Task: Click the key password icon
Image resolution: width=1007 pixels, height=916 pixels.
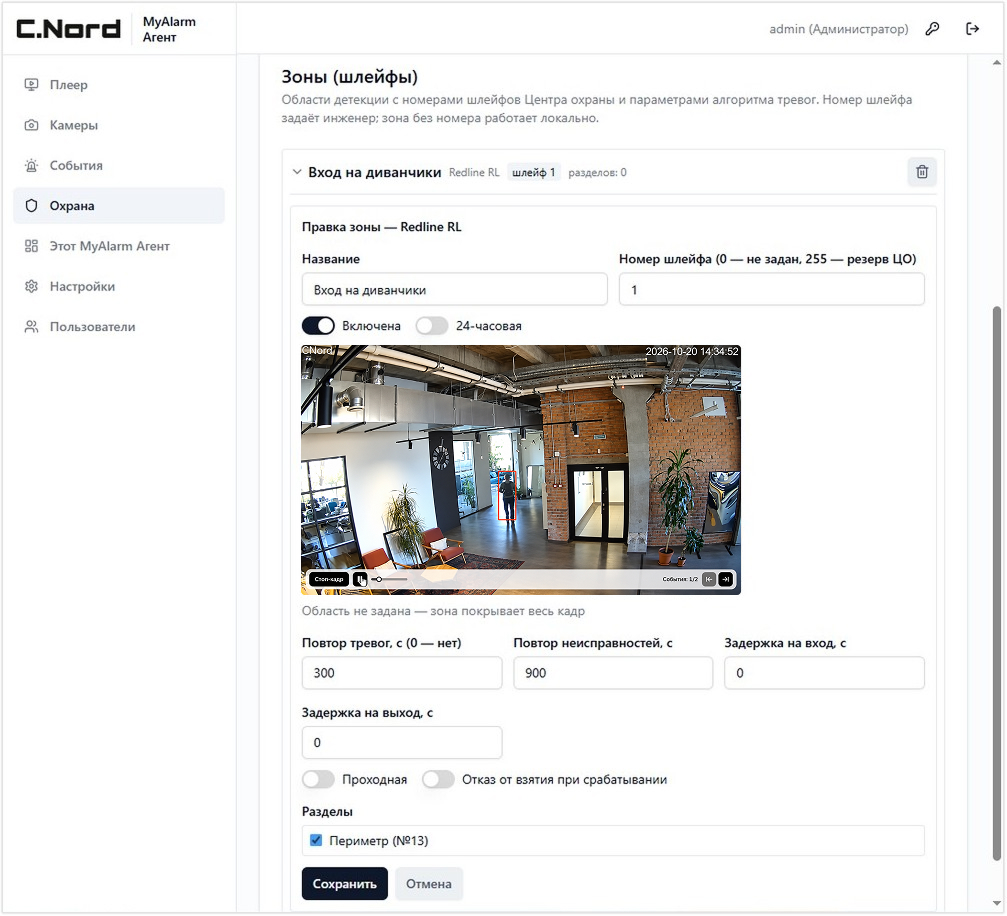Action: coord(932,29)
